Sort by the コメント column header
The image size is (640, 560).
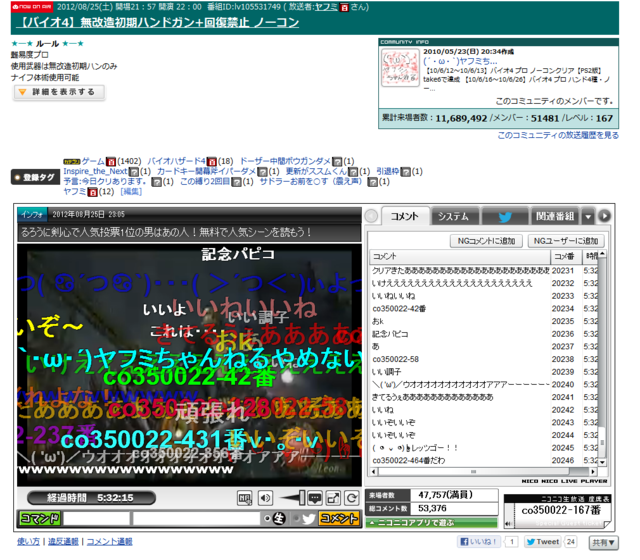tap(460, 256)
